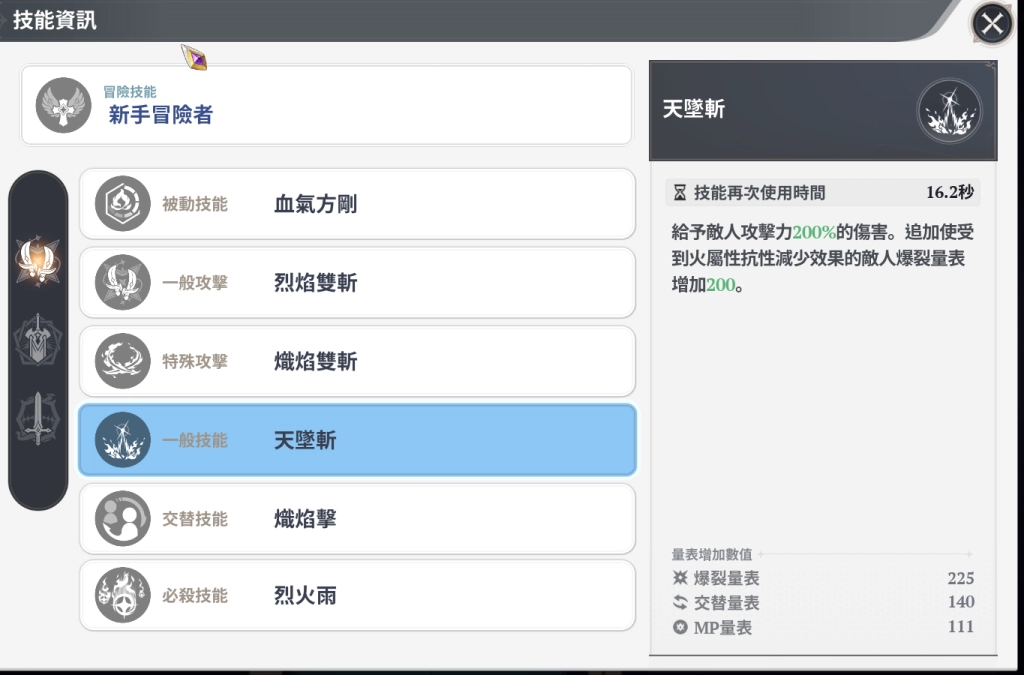Image resolution: width=1024 pixels, height=675 pixels.
Task: Click the 烈焰雙斬 normal attack icon
Action: (122, 283)
